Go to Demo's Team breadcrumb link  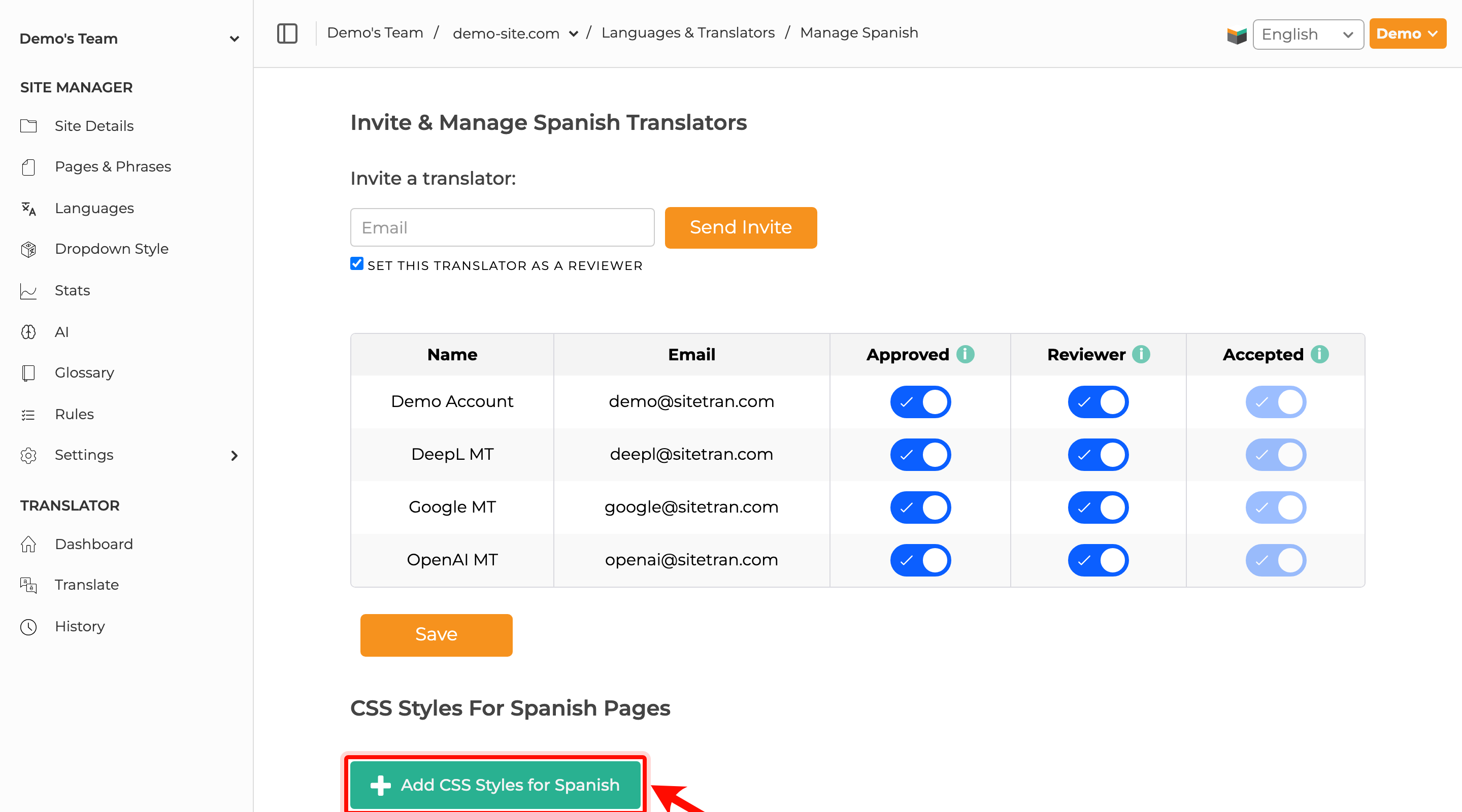(x=375, y=33)
